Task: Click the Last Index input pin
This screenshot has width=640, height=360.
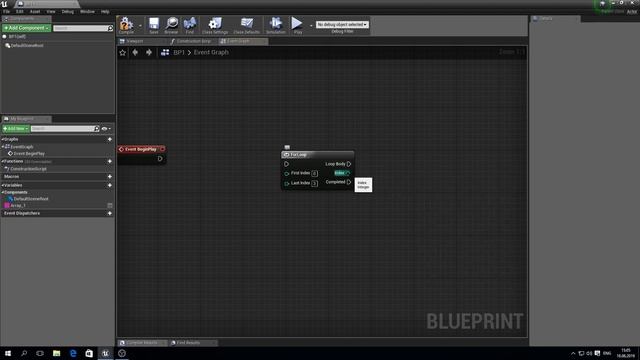Action: coord(287,183)
